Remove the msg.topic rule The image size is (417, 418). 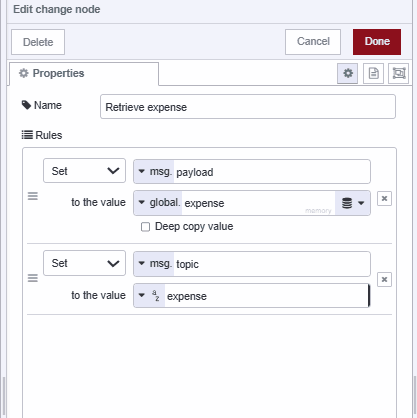click(384, 279)
